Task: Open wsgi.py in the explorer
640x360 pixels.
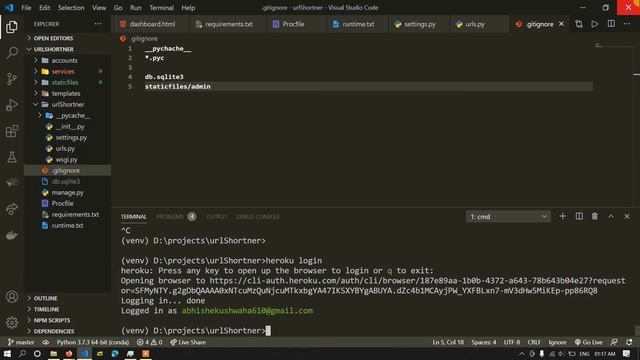Action: tap(66, 160)
